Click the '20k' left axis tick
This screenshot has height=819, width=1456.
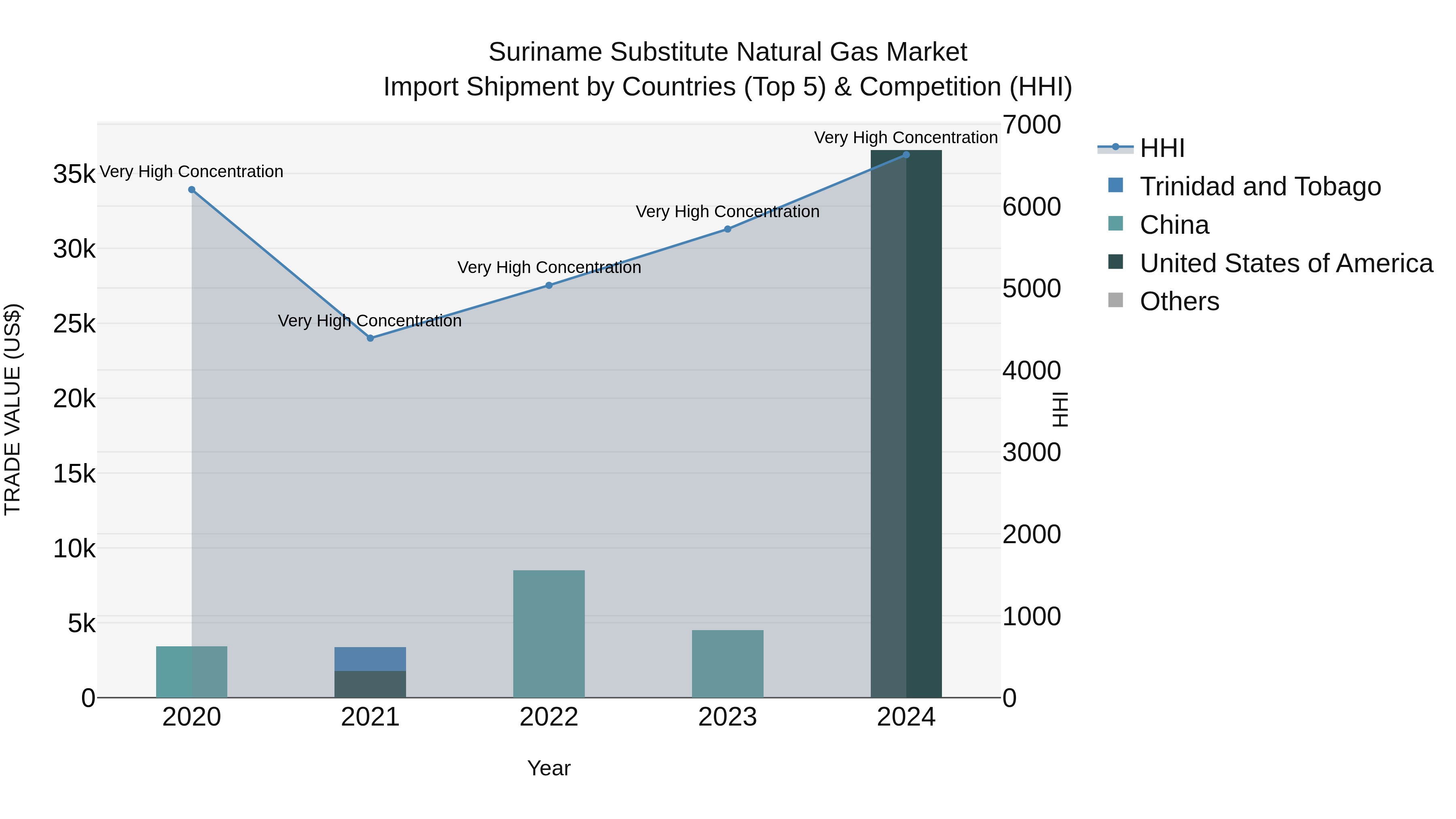pos(74,399)
